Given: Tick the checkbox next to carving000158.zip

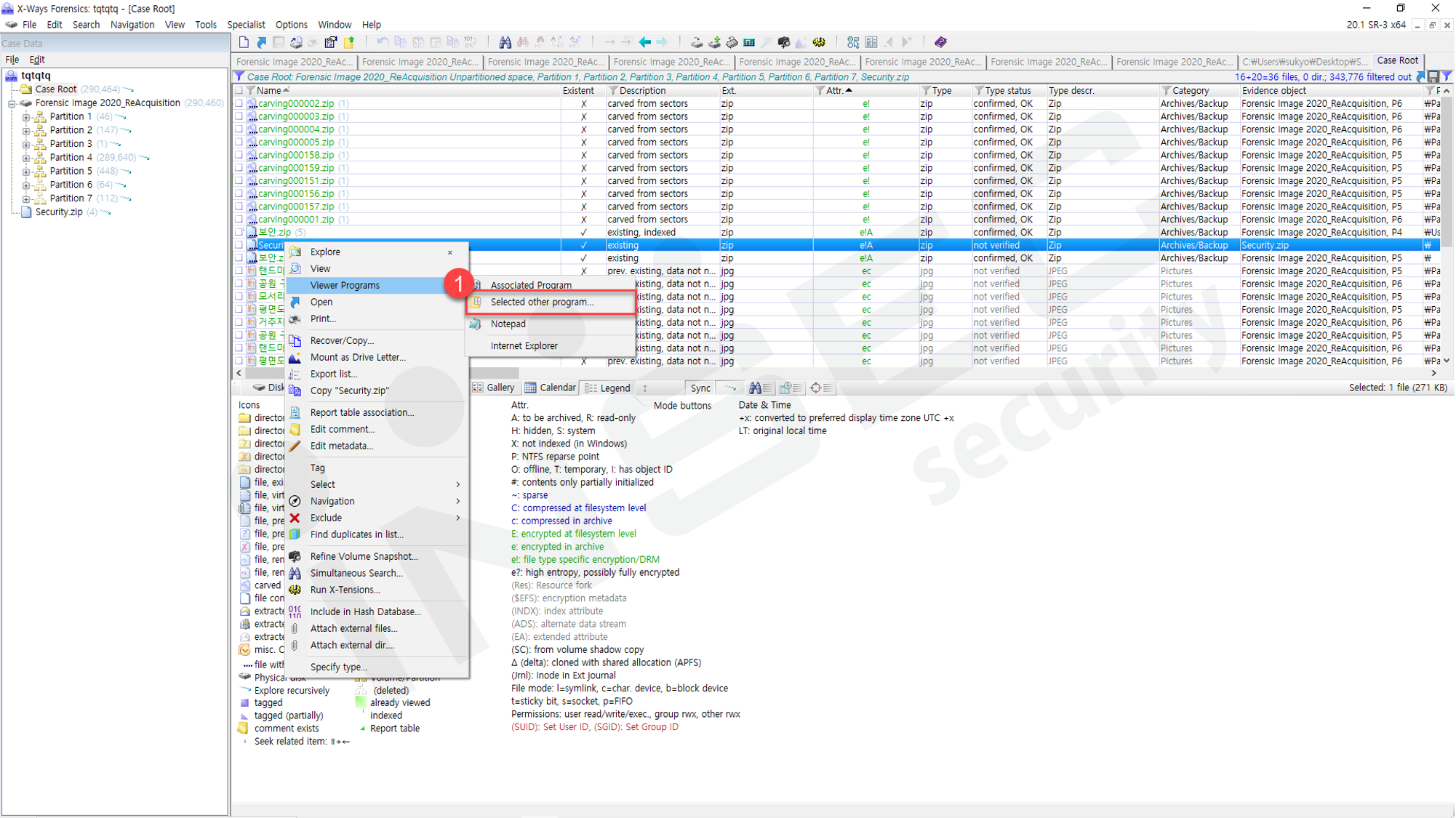Looking at the screenshot, I should click(239, 156).
